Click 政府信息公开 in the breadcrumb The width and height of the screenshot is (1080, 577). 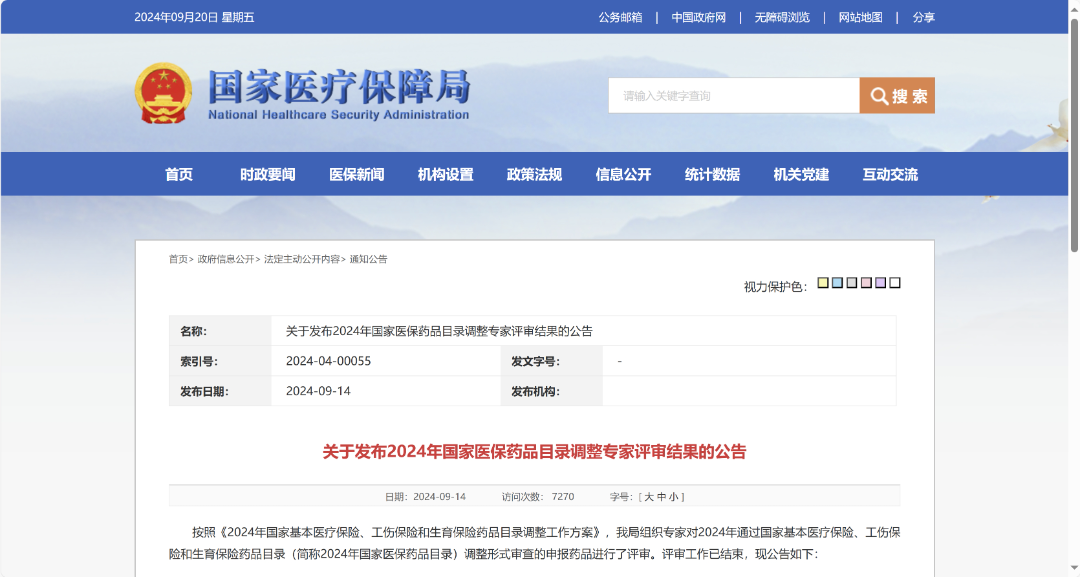(x=225, y=259)
